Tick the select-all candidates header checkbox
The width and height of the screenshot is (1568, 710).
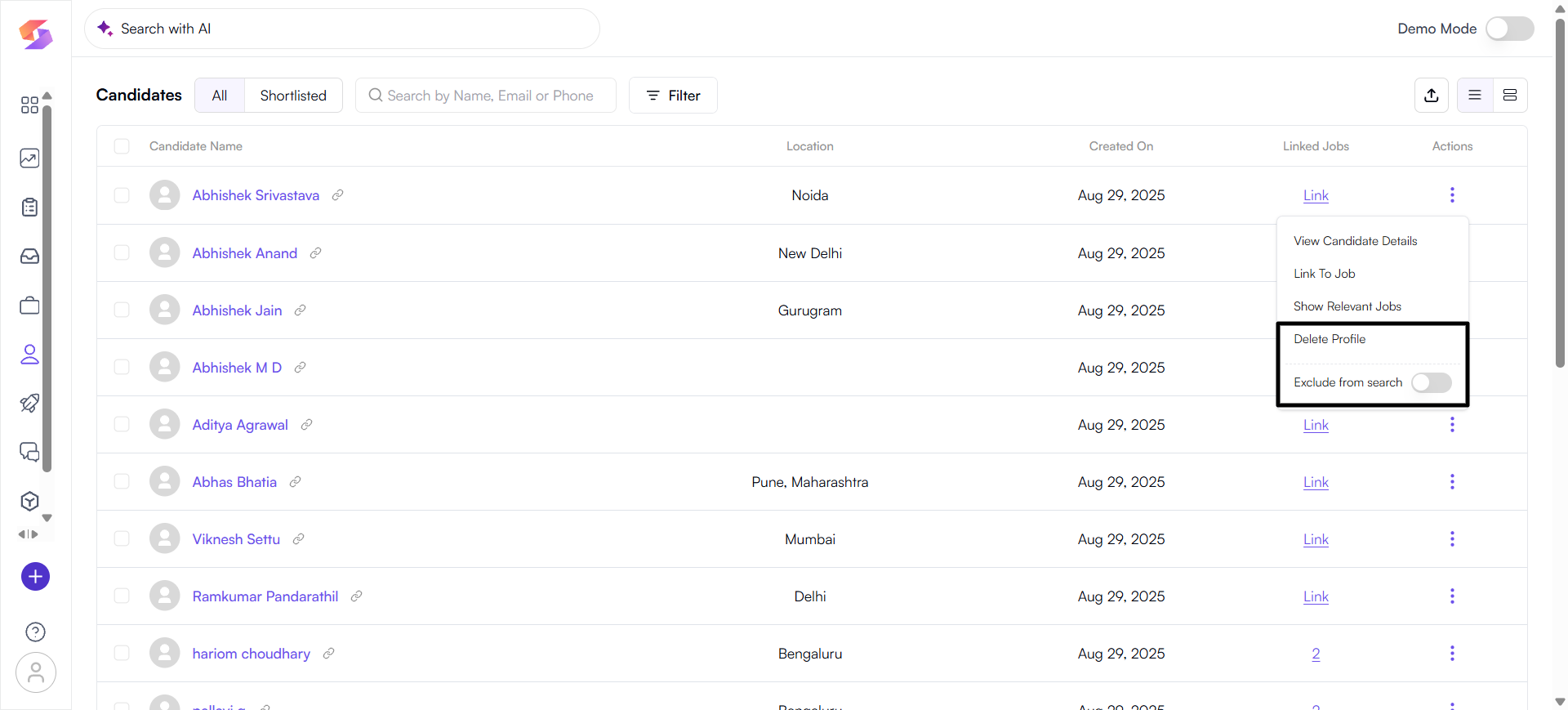point(122,146)
